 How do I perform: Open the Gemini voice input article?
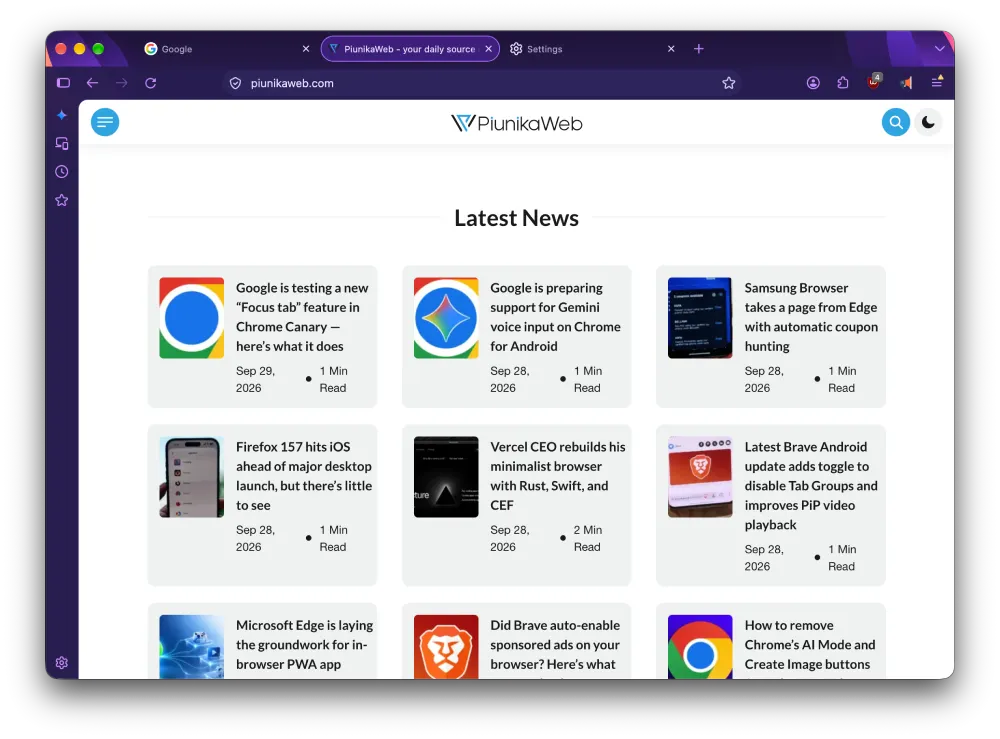point(555,317)
